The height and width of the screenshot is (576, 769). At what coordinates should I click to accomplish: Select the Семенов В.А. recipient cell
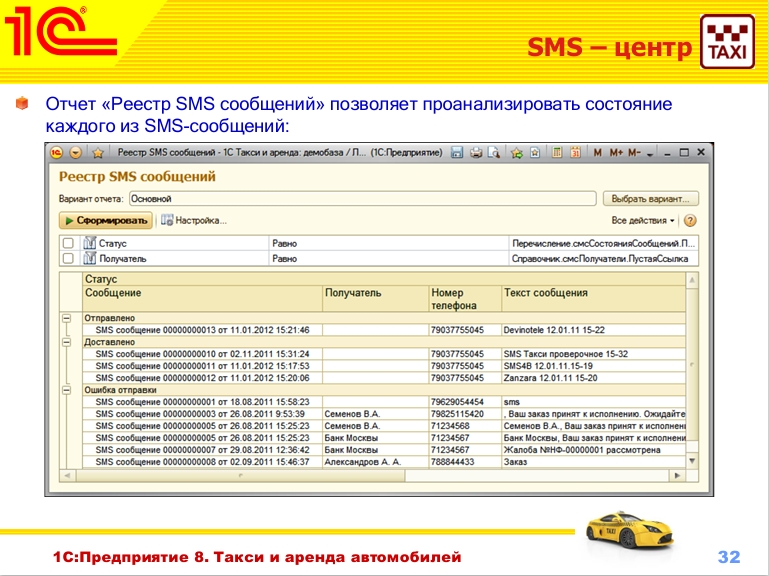(352, 414)
